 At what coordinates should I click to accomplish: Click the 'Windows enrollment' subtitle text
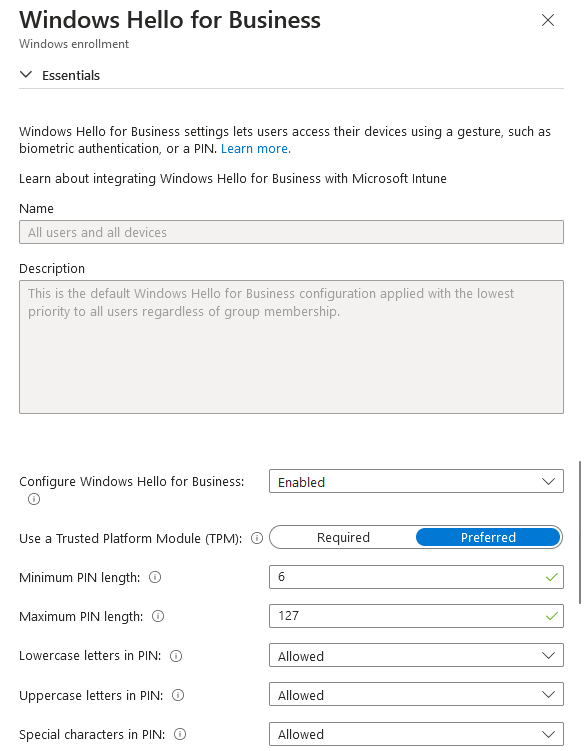coord(74,44)
